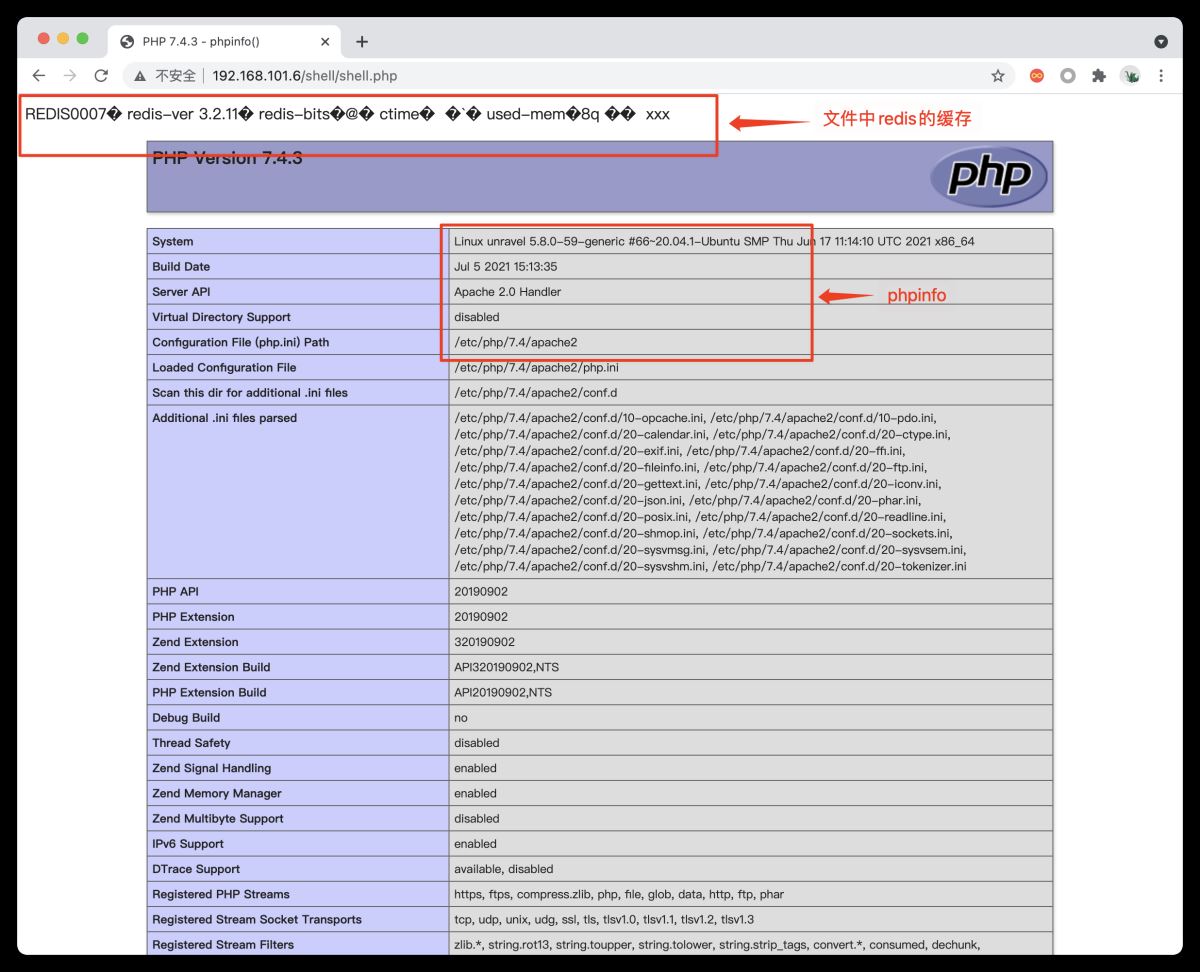Screen dimensions: 1200x972
Task: Click the Registered PHP Streams label
Action: 221,894
